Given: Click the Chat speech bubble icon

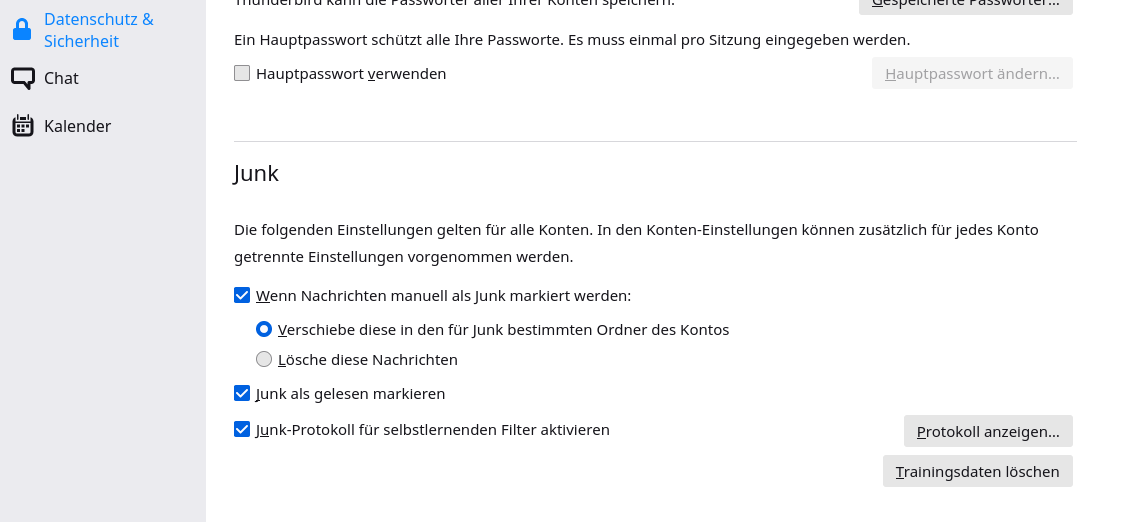Looking at the screenshot, I should (22, 78).
